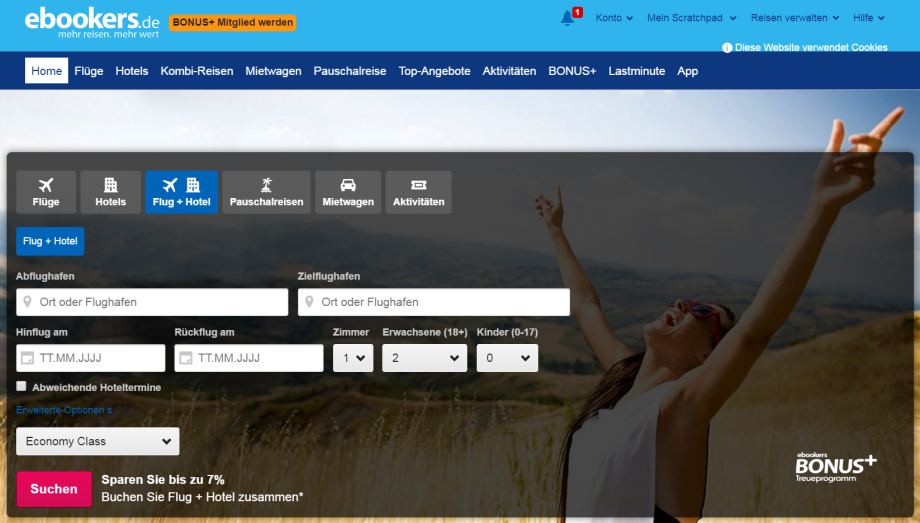Open the Hilfe dropdown
Image resolution: width=920 pixels, height=523 pixels.
point(868,18)
